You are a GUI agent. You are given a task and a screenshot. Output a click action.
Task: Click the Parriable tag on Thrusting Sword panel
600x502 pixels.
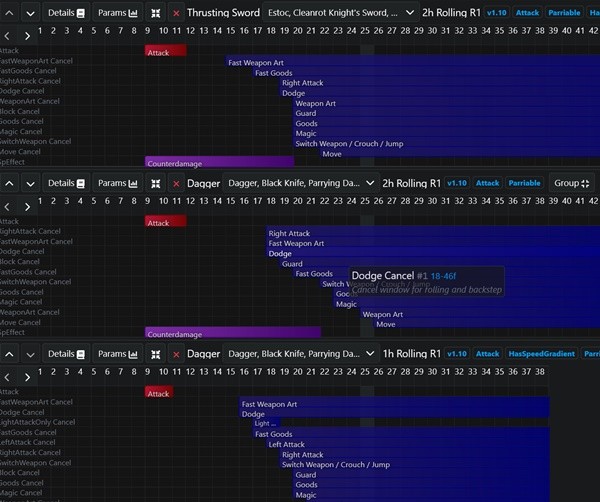point(566,13)
